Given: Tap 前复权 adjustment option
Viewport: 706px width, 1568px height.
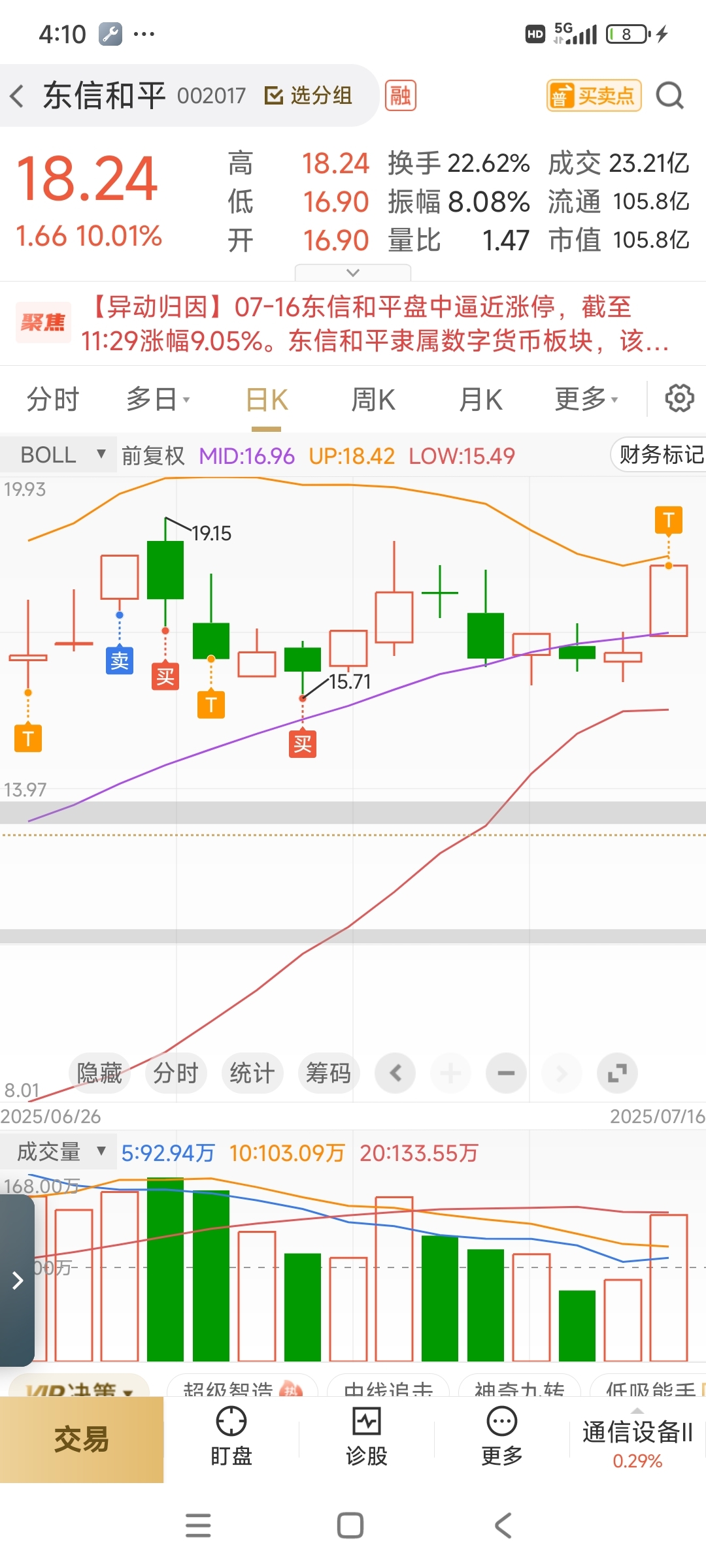Looking at the screenshot, I should [x=154, y=455].
